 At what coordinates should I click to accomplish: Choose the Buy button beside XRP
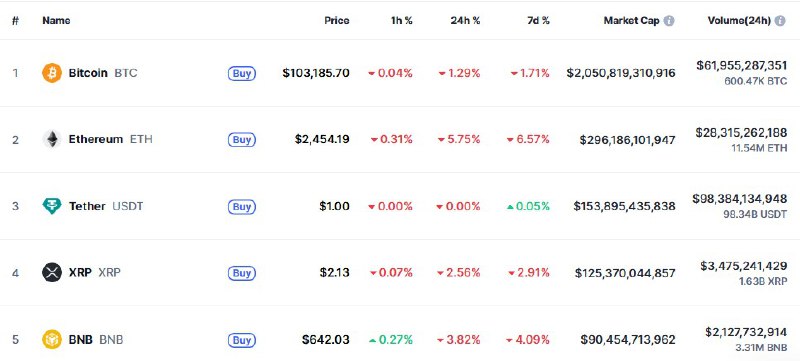point(242,273)
